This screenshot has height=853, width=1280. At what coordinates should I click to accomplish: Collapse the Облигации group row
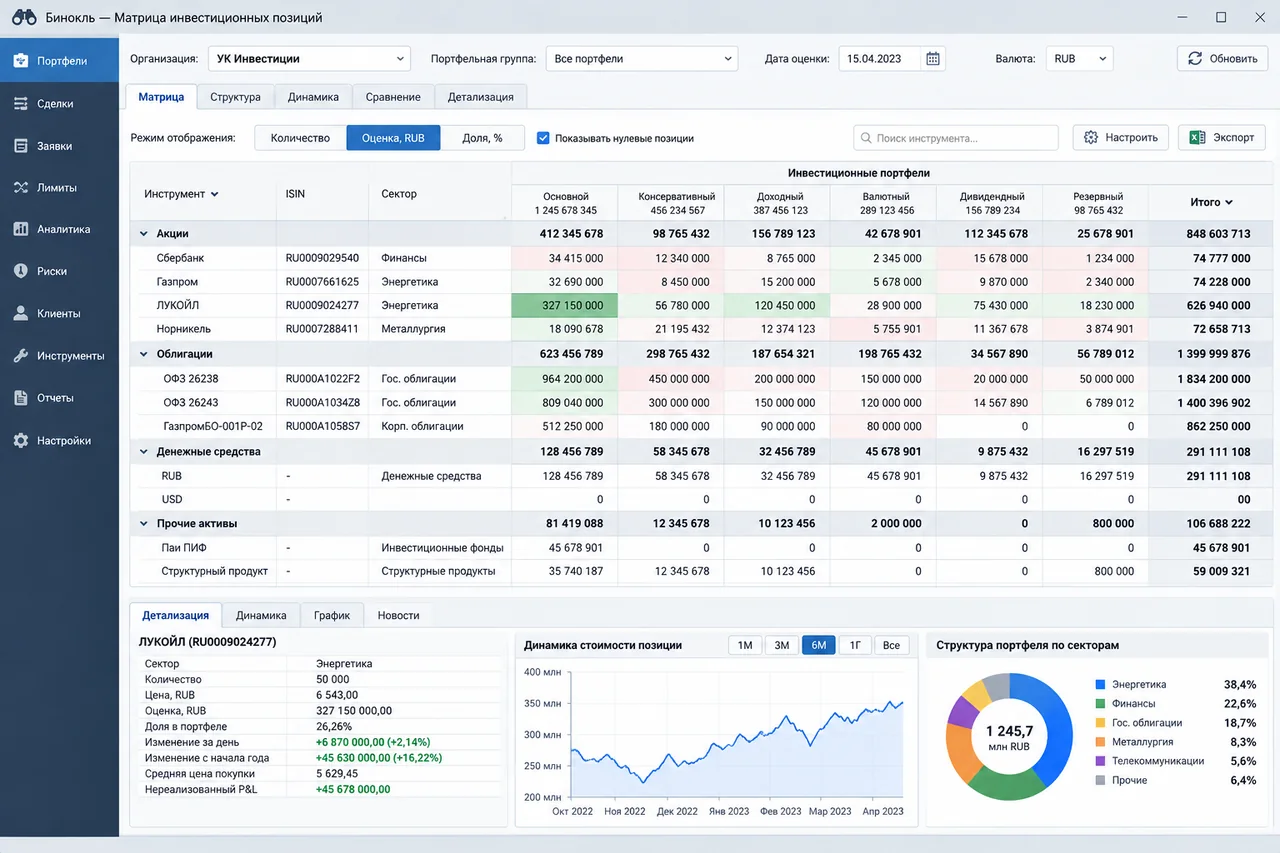pos(144,354)
